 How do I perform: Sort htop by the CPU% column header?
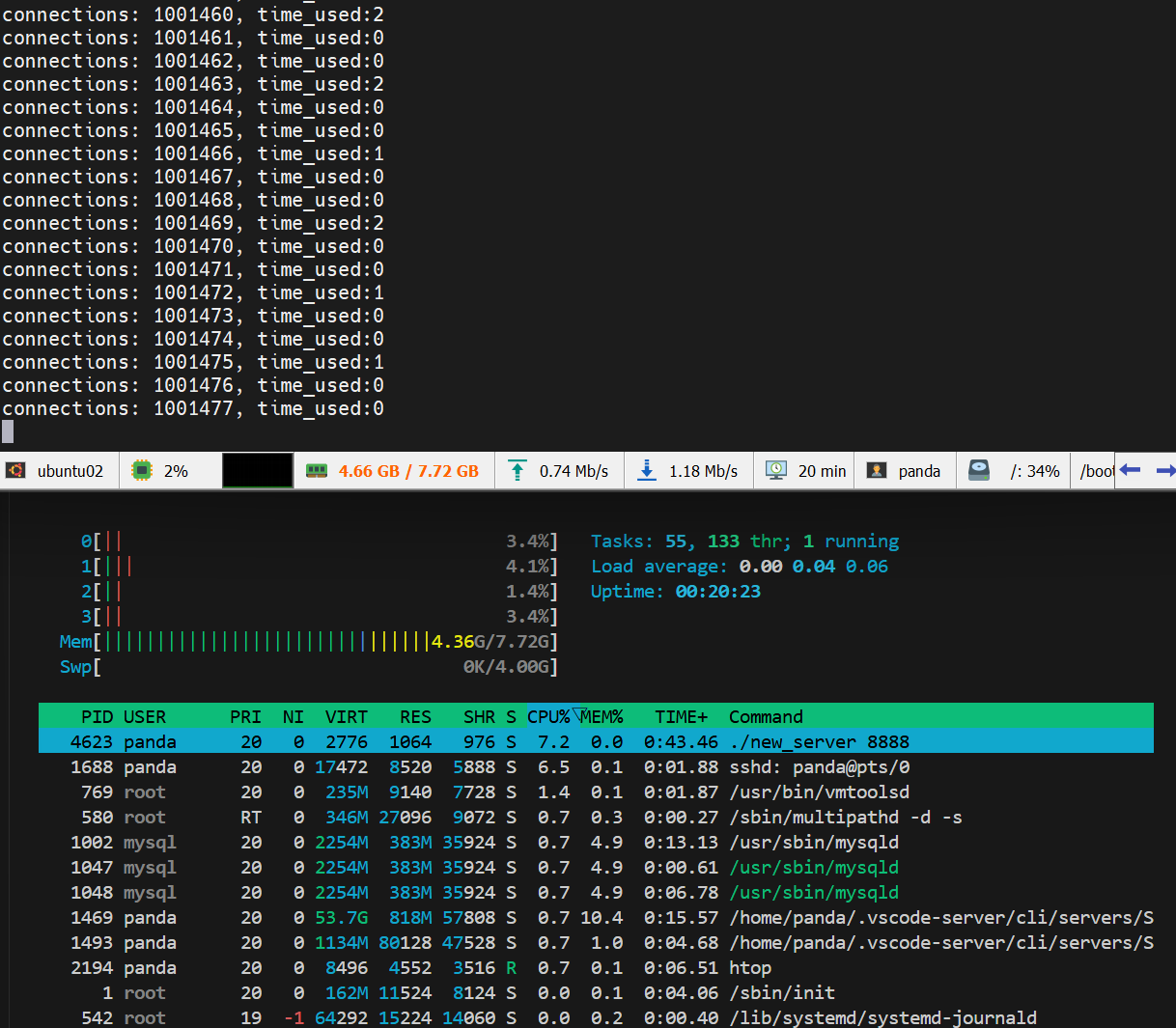click(x=548, y=716)
